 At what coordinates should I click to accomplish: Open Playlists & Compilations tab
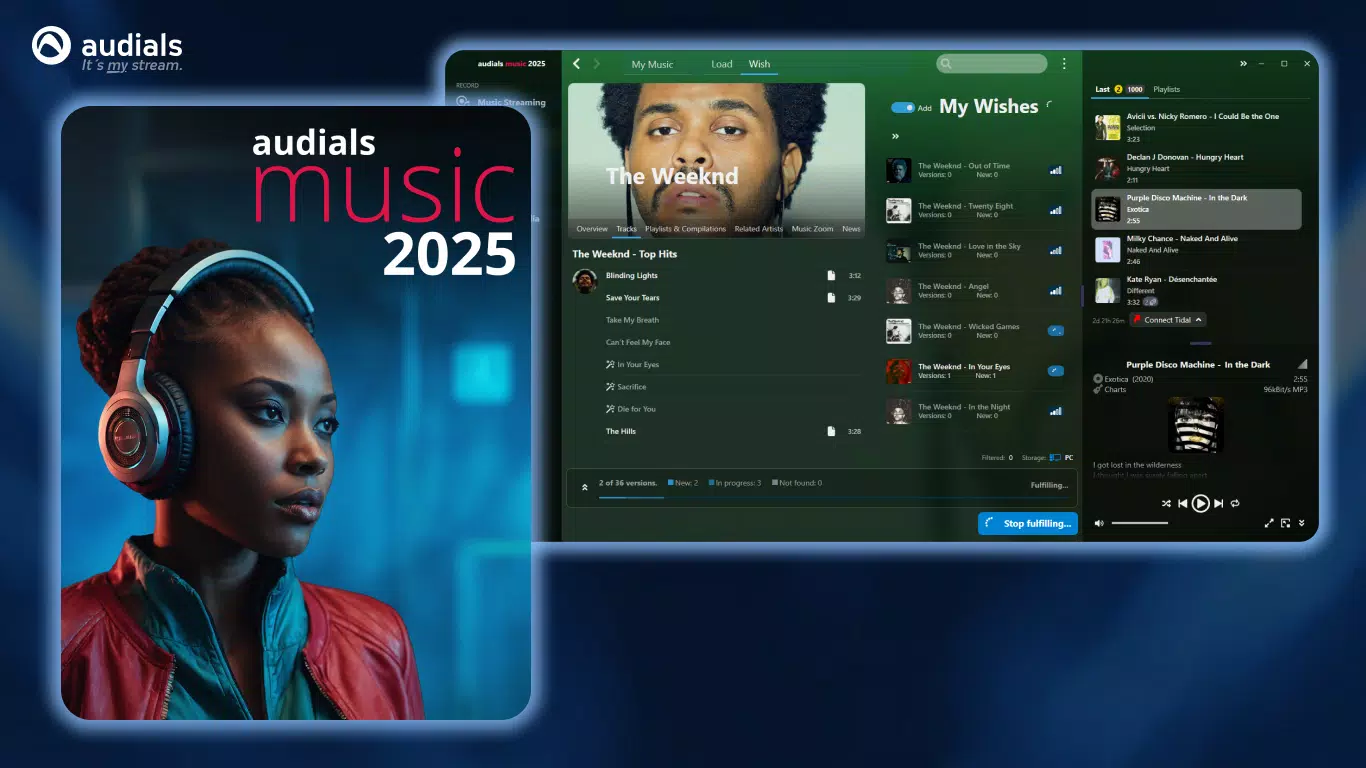pyautogui.click(x=685, y=229)
